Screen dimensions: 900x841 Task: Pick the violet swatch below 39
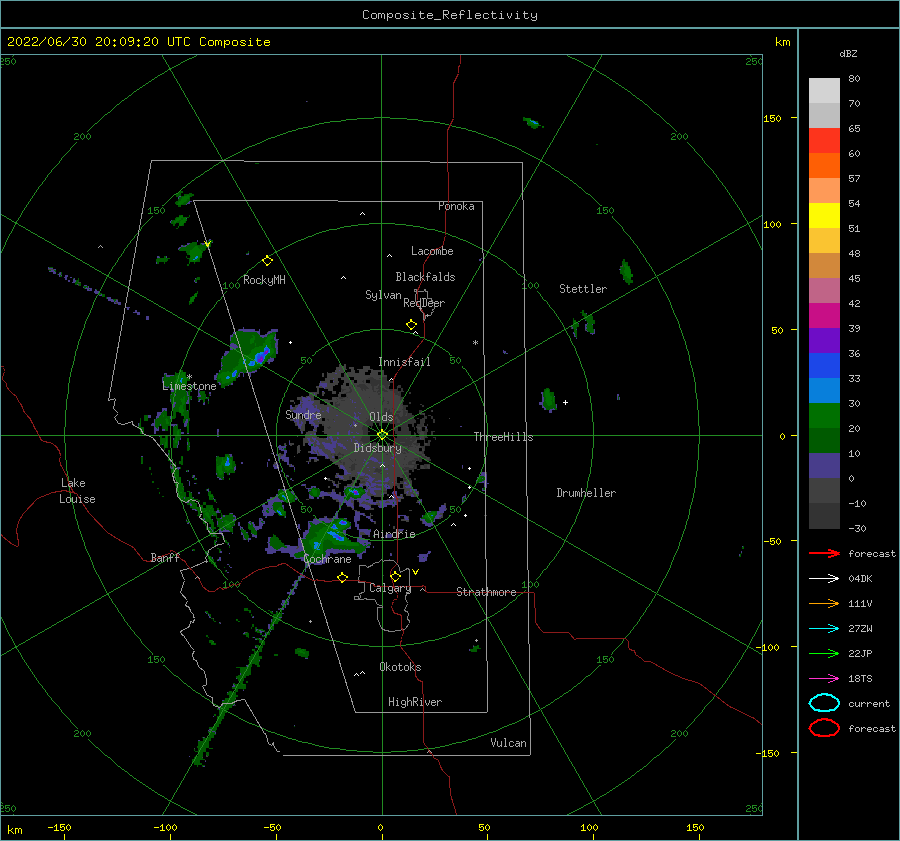824,340
